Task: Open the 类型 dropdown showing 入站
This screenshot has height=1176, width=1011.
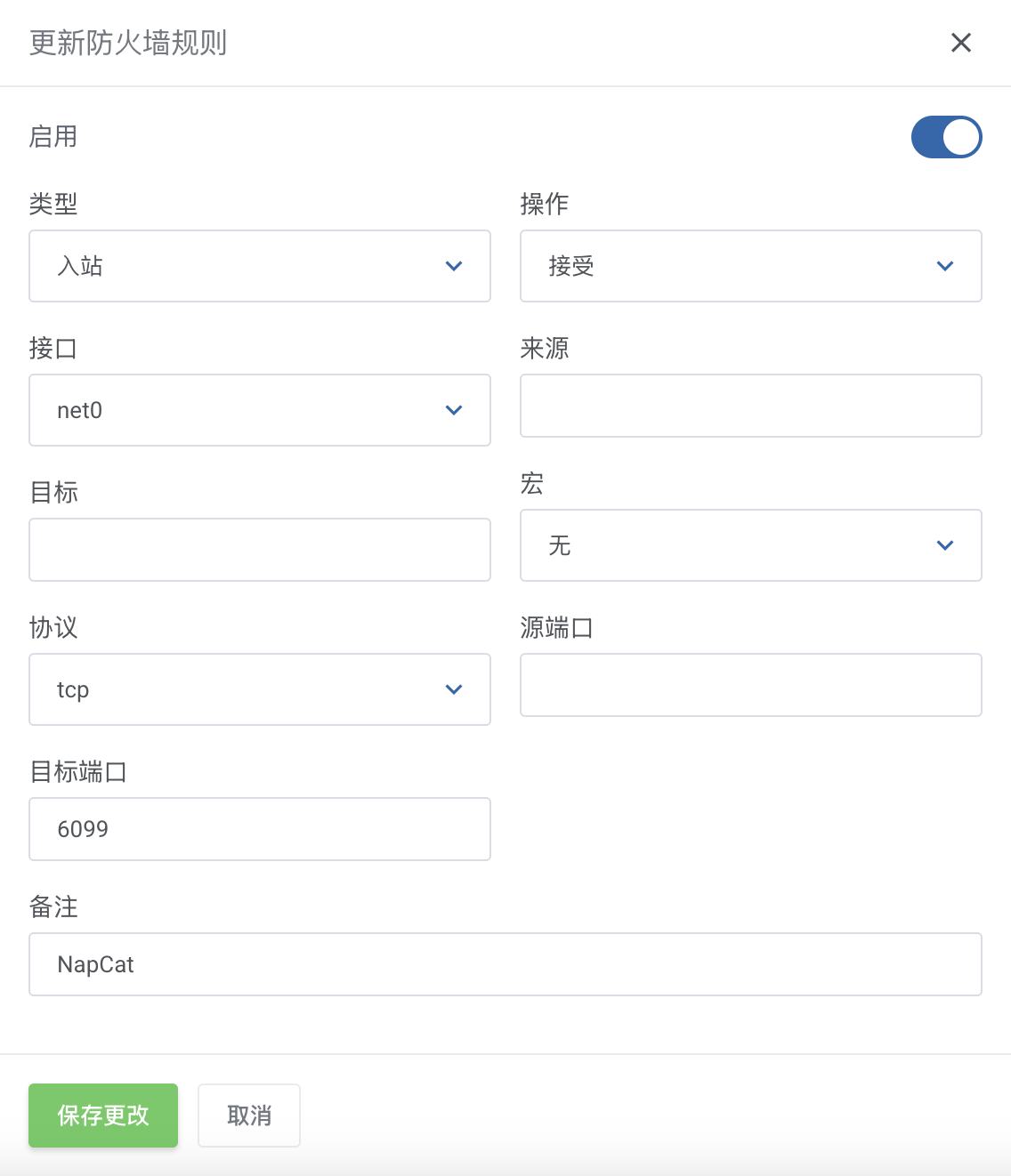Action: tap(260, 266)
